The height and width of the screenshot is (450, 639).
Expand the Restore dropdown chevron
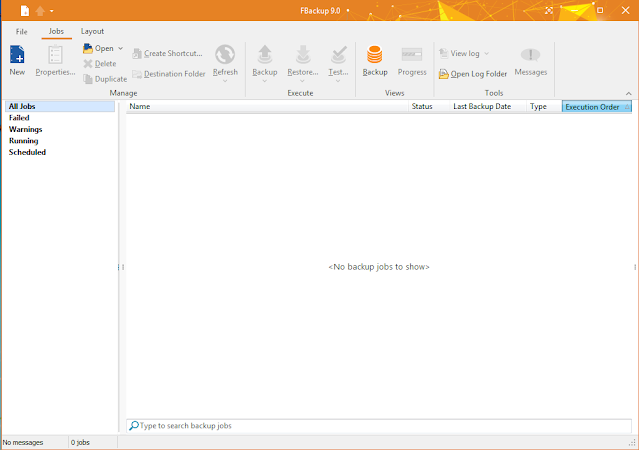303,81
